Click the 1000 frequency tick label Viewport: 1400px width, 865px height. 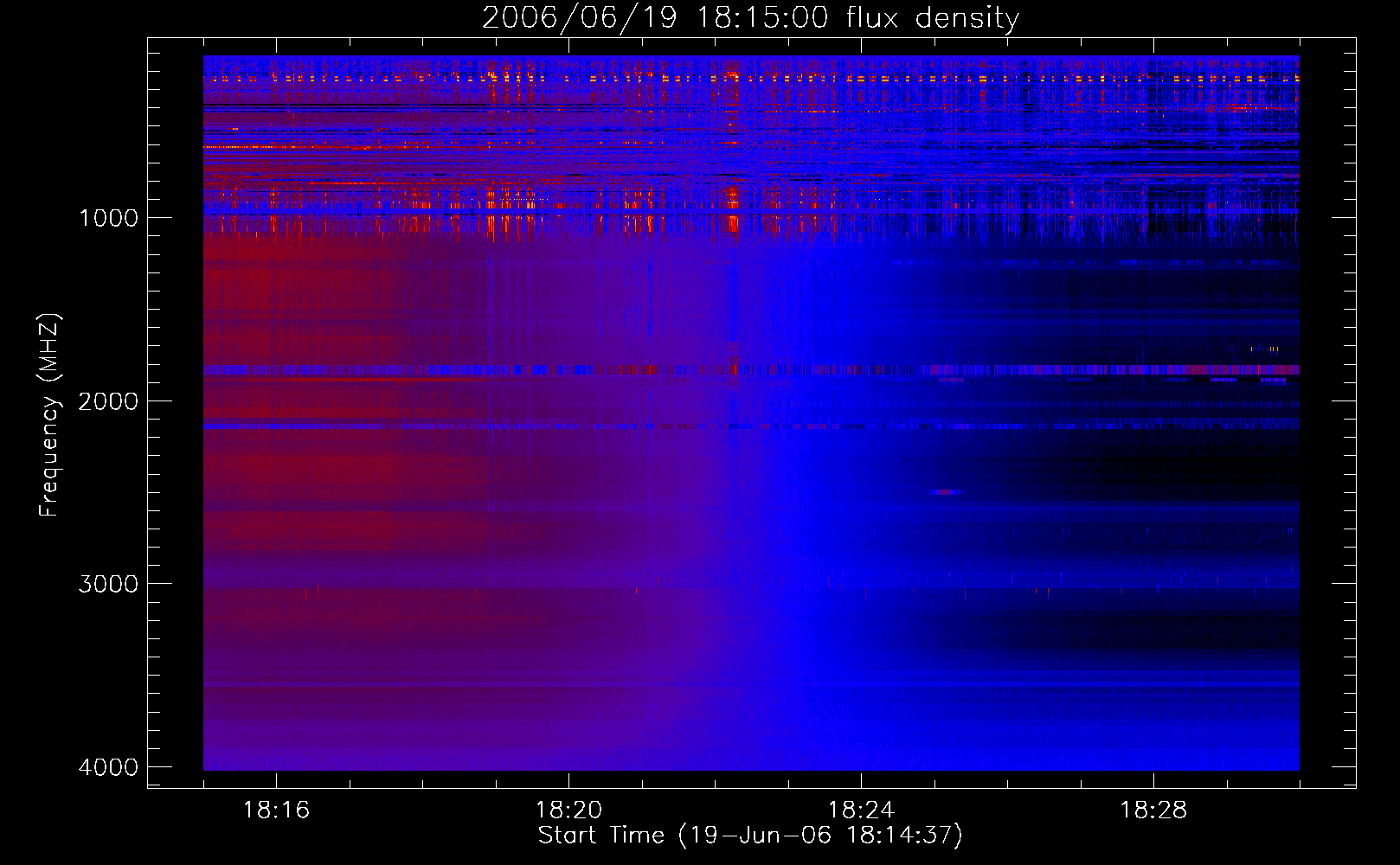[x=108, y=218]
